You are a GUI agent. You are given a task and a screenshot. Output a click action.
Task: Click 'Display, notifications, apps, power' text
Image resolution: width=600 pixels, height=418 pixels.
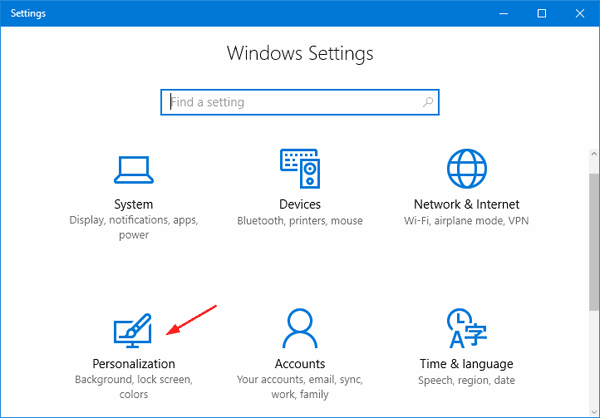pyautogui.click(x=134, y=227)
